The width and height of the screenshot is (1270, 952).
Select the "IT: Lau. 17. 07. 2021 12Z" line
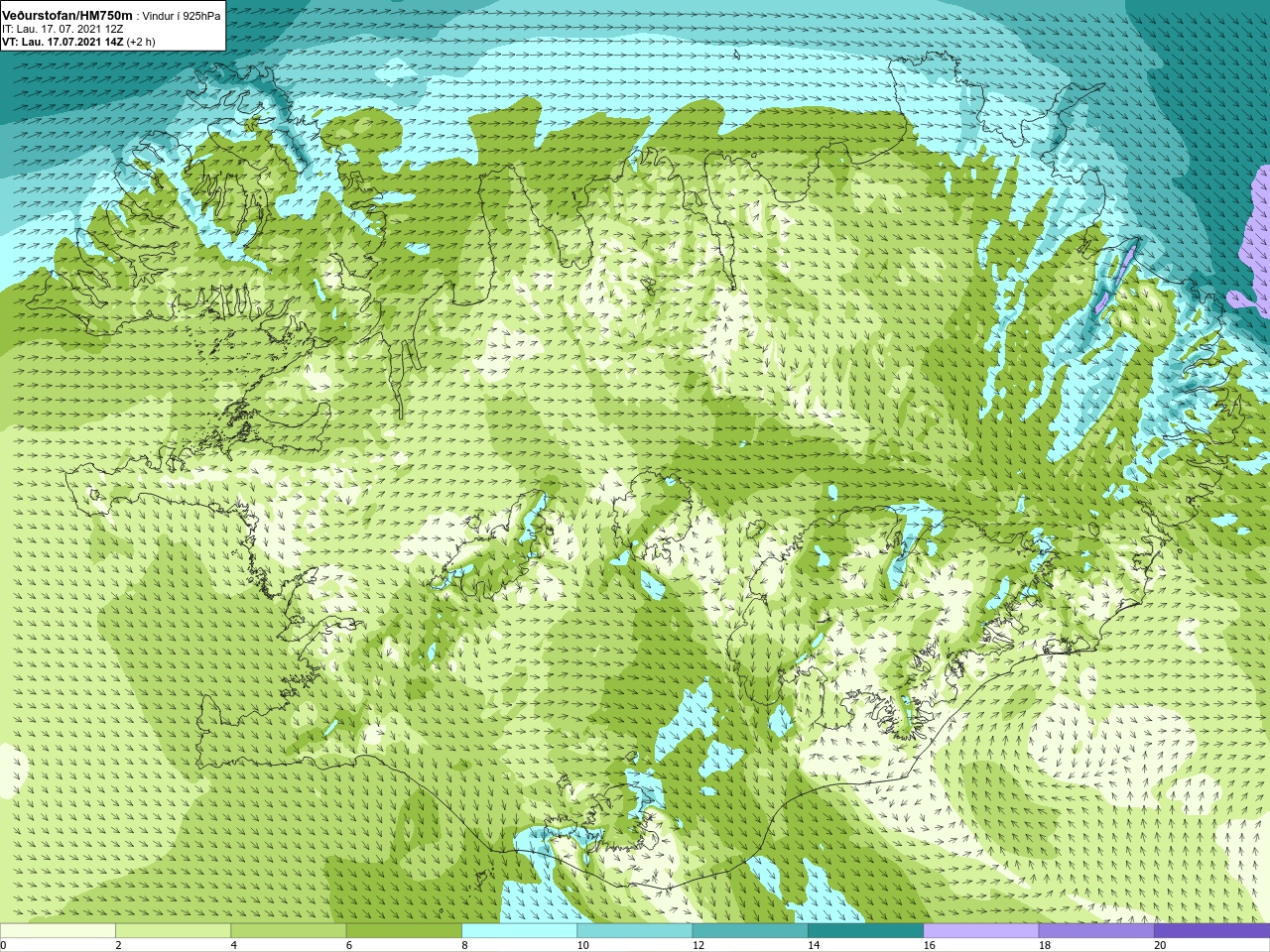coord(63,29)
